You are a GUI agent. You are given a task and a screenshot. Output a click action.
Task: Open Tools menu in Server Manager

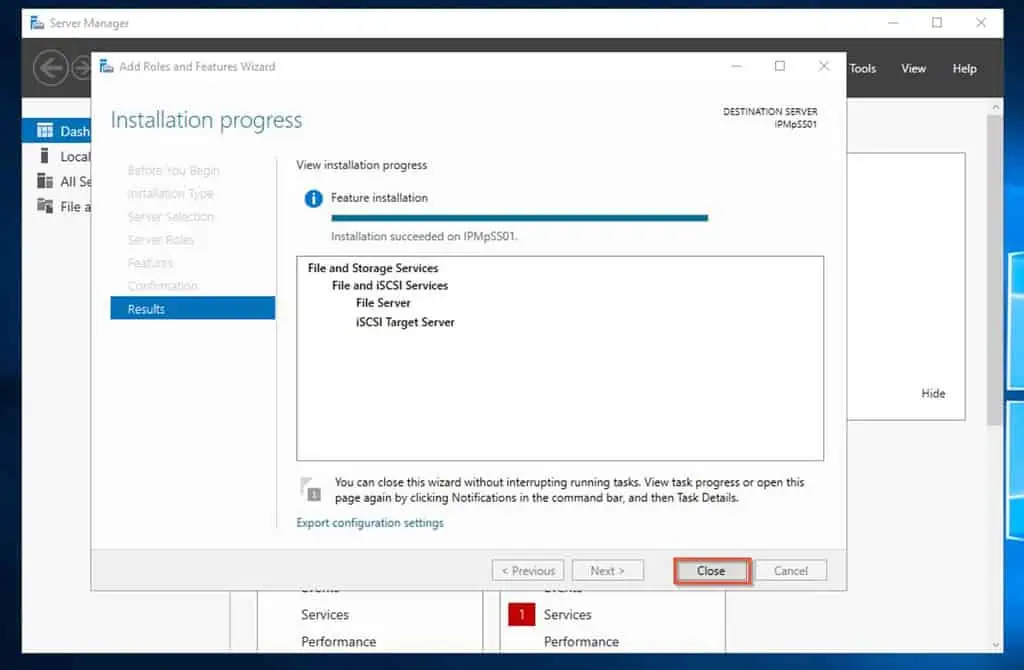863,69
